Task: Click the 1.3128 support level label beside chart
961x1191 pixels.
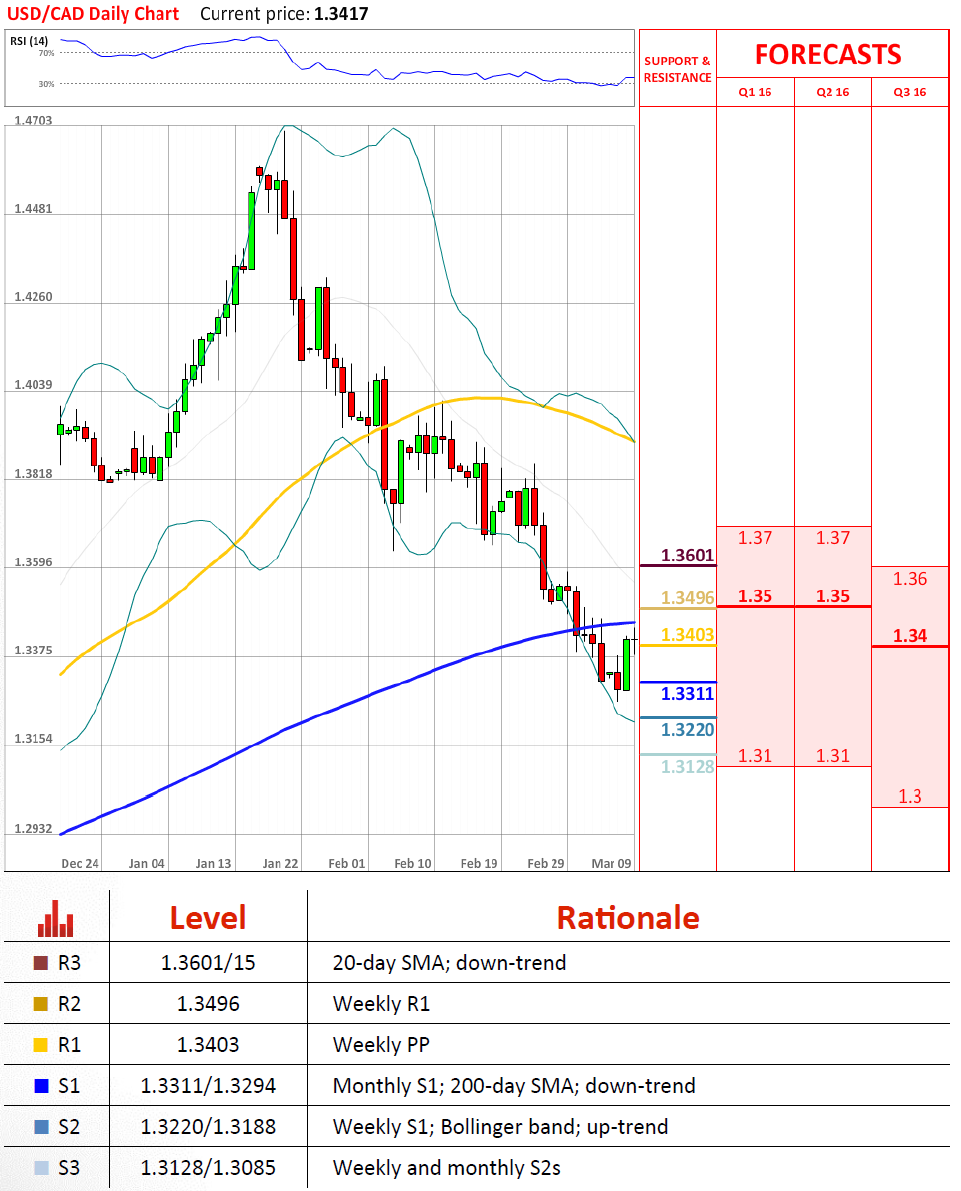Action: click(x=687, y=766)
